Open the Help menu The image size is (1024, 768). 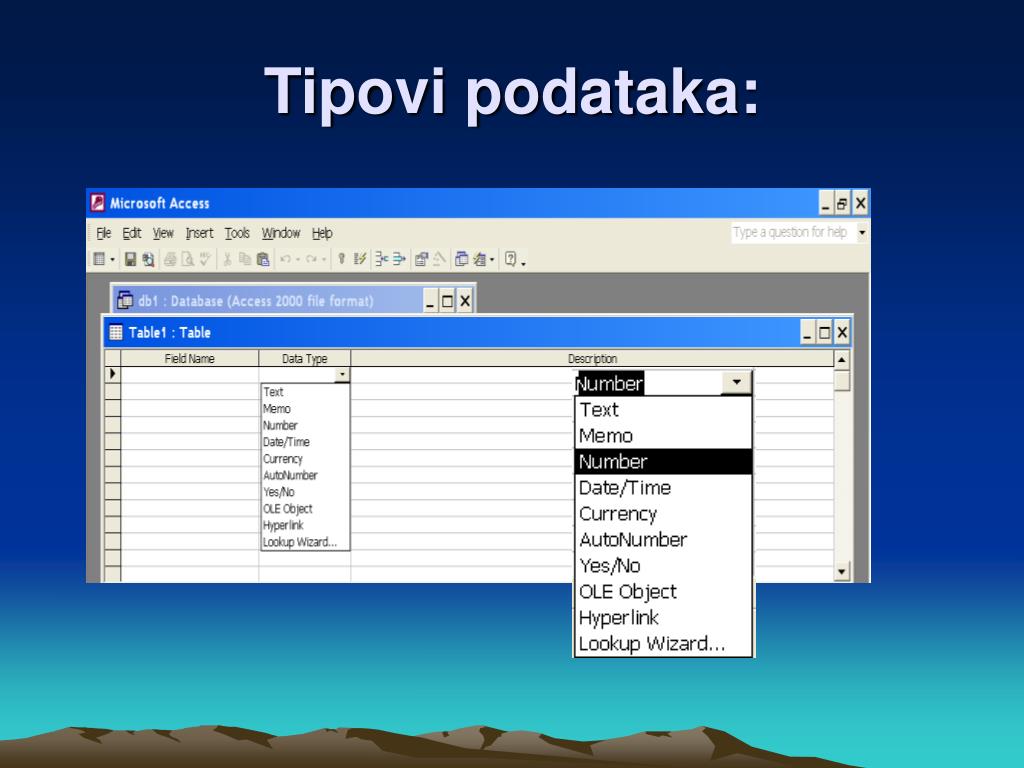pos(322,233)
